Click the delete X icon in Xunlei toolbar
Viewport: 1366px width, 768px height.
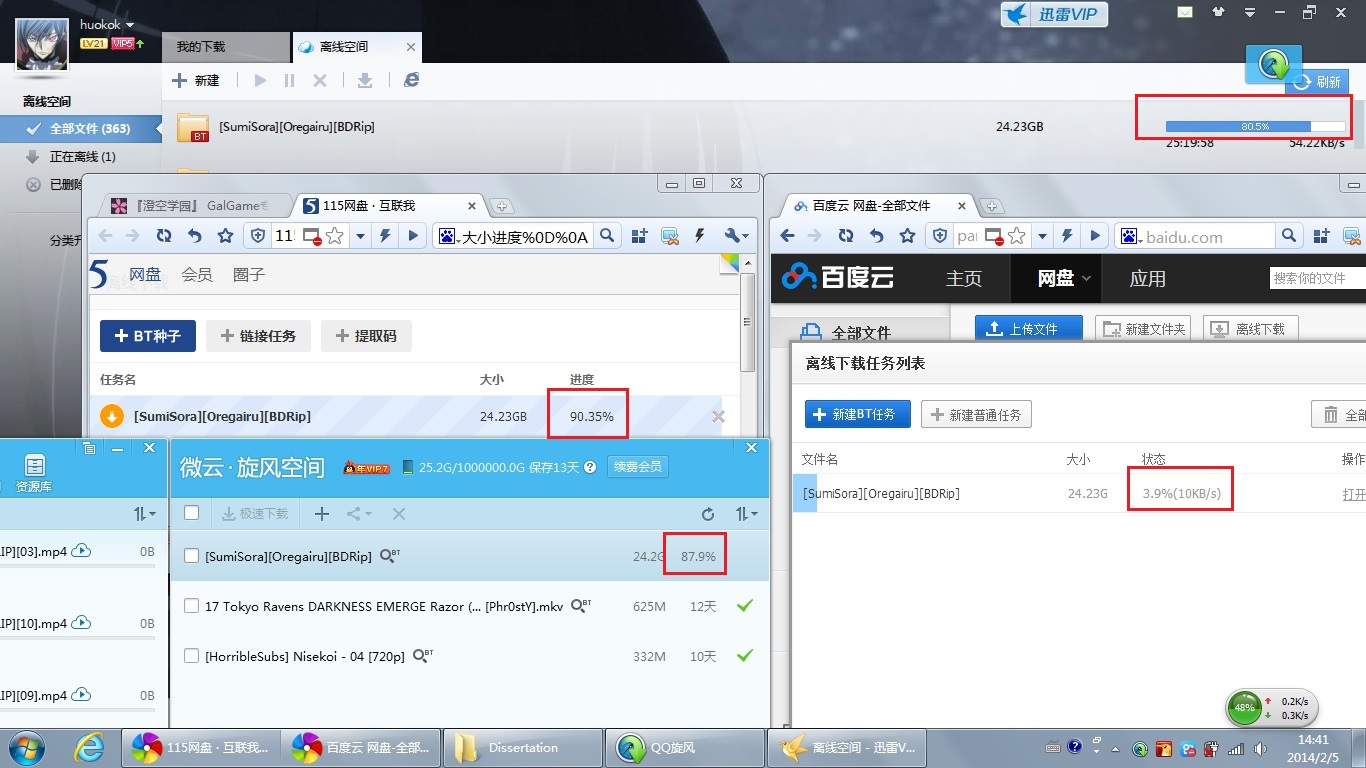[320, 80]
